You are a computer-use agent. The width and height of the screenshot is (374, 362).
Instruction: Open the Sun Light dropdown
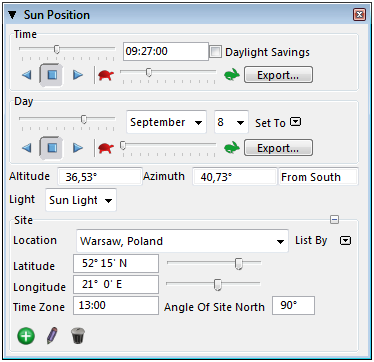(x=81, y=200)
